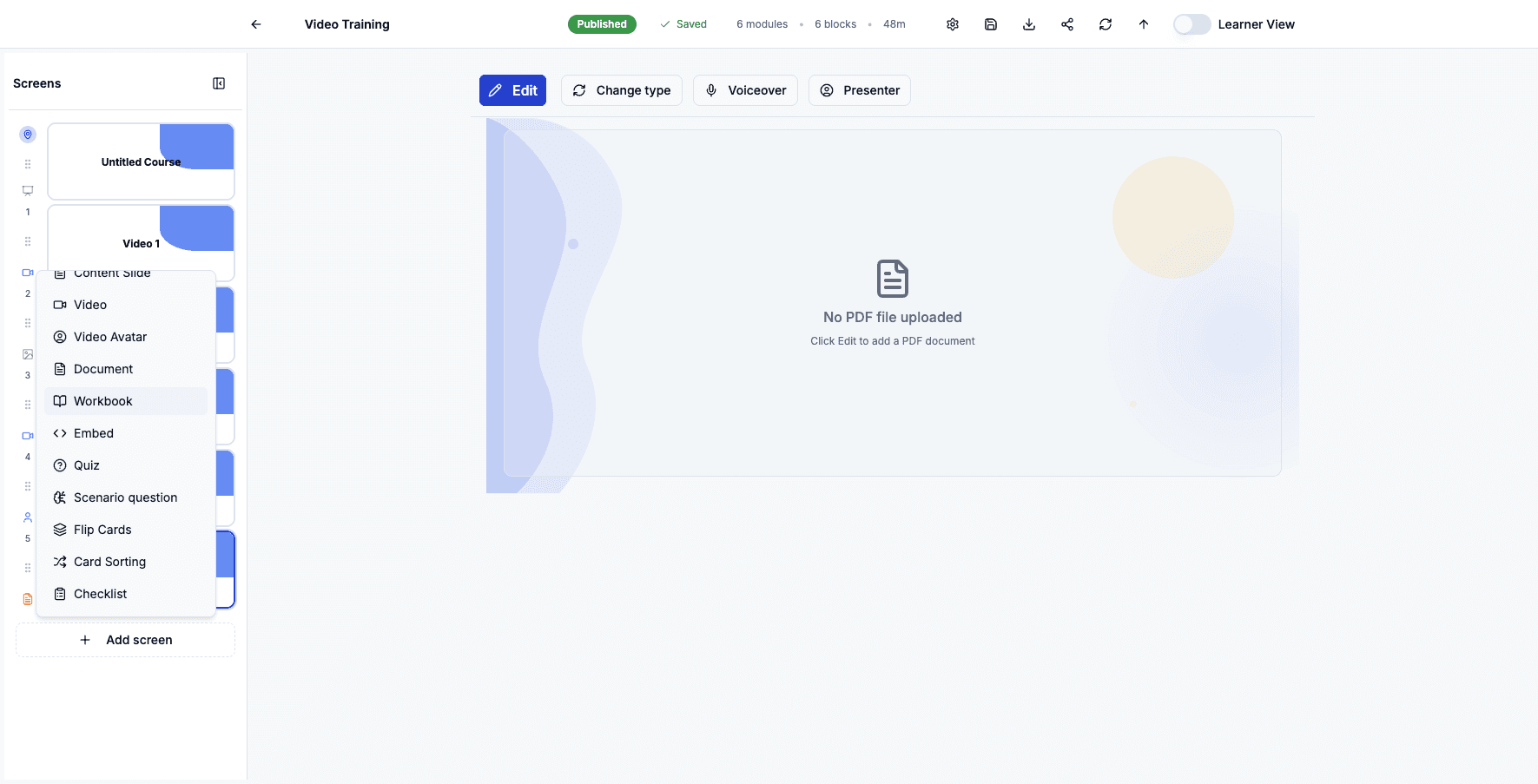
Task: Click the Video Training course title
Action: point(347,24)
